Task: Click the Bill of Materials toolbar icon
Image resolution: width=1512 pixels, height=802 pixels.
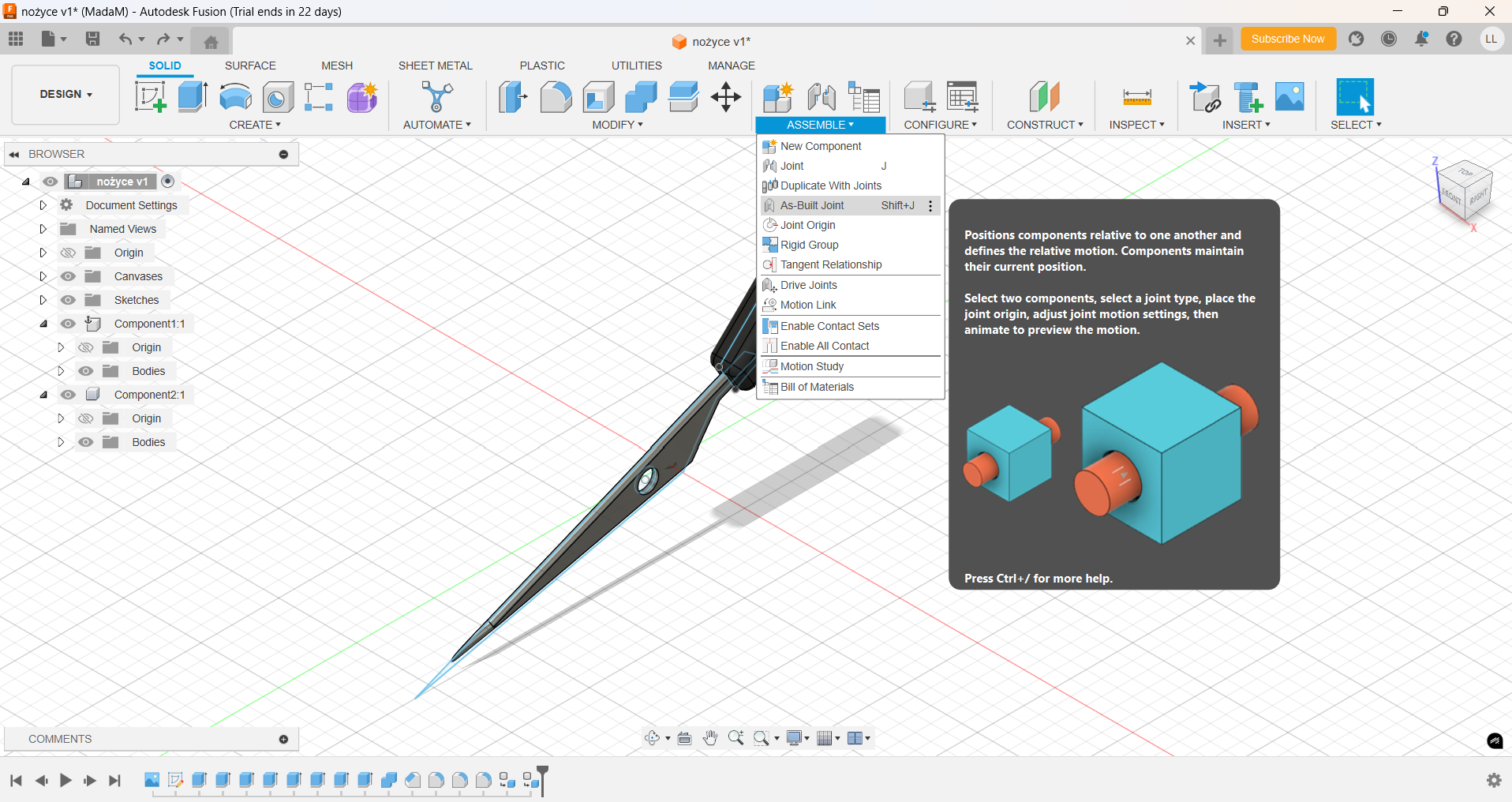Action: (864, 97)
